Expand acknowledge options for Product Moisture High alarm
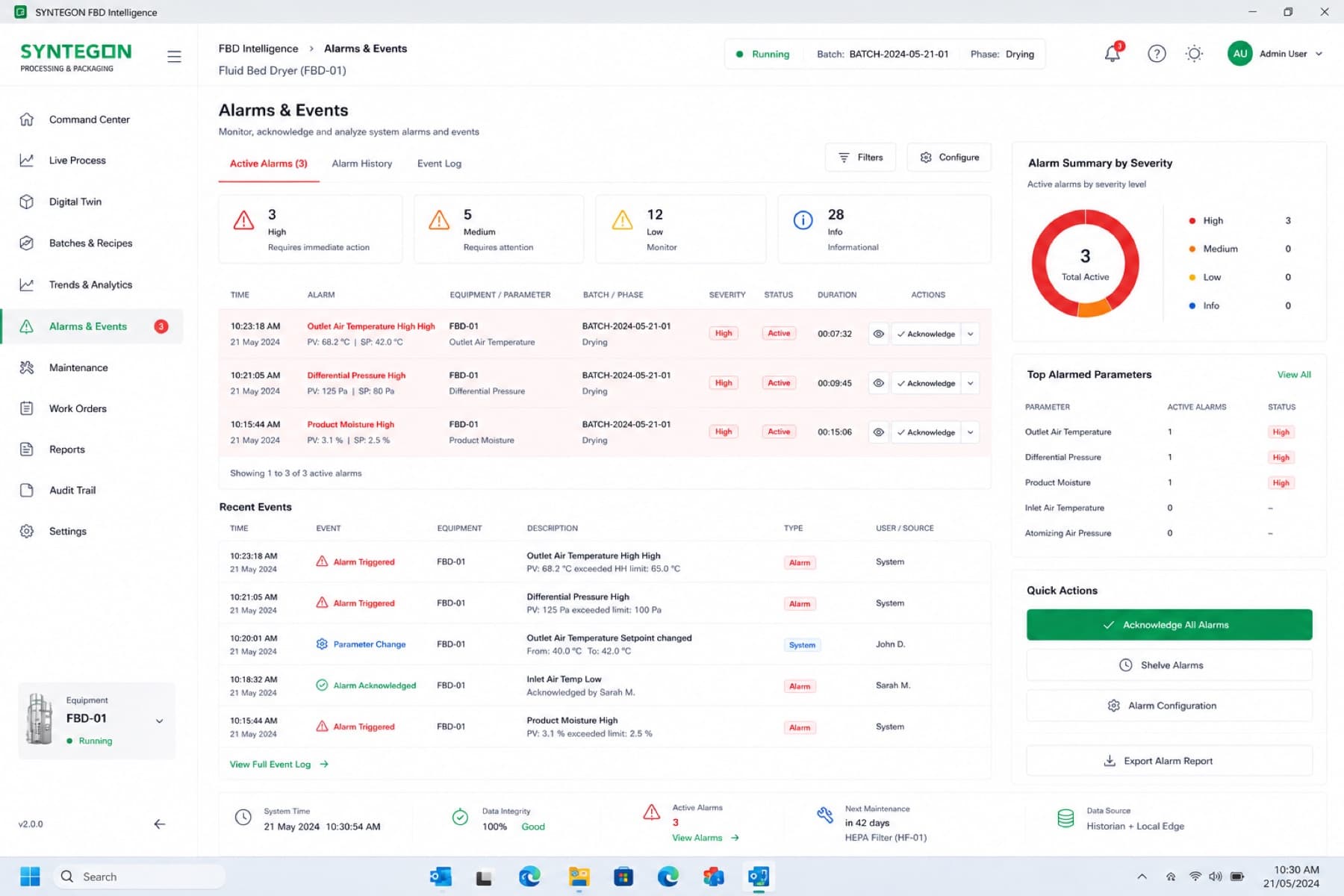 pos(970,432)
